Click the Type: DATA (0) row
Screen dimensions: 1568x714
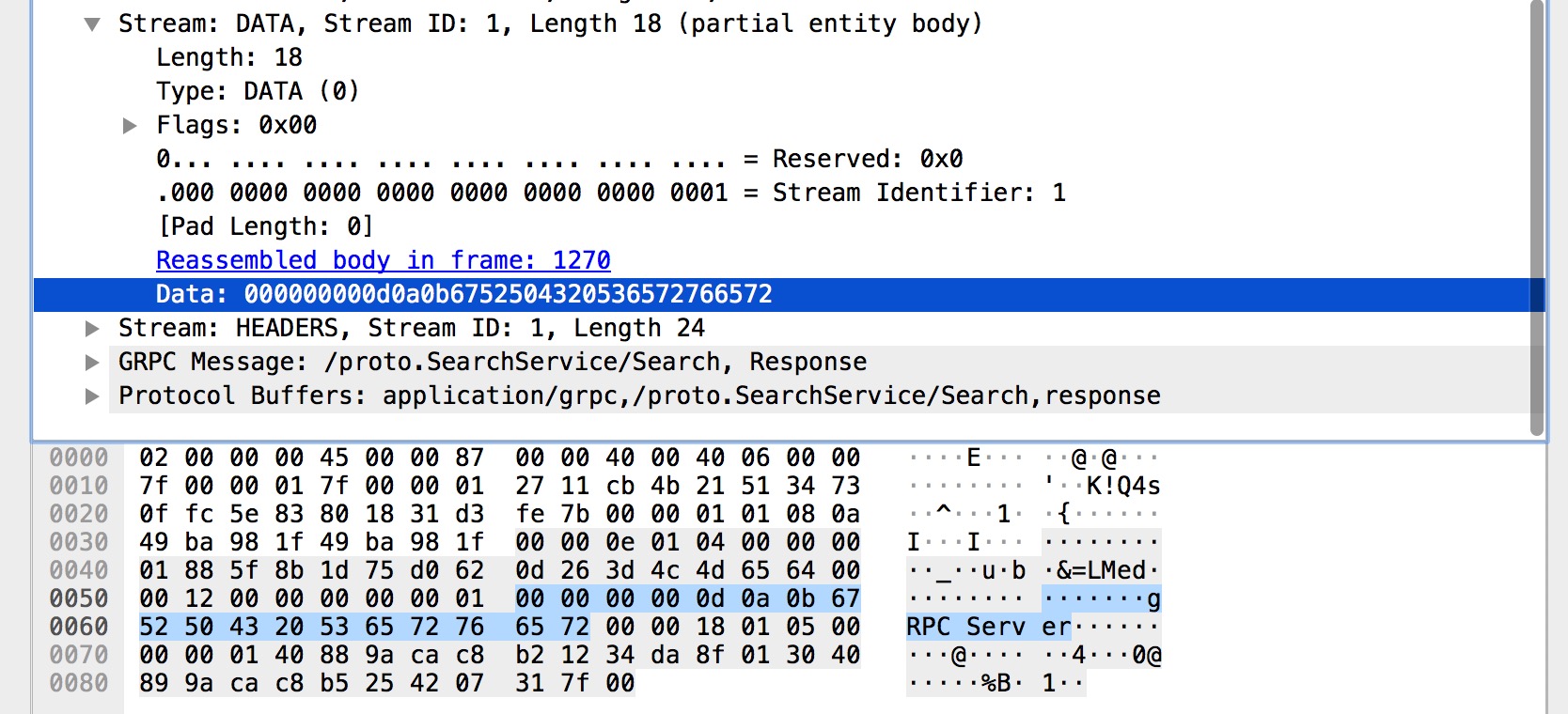coord(258,92)
